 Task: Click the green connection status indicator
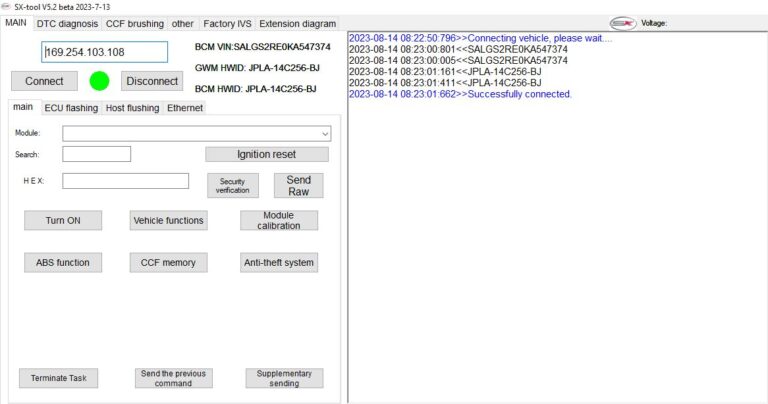[99, 81]
